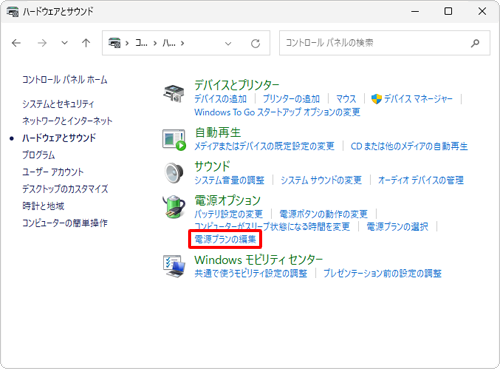
Task: Click 電源プランの編集 link
Action: click(x=225, y=239)
